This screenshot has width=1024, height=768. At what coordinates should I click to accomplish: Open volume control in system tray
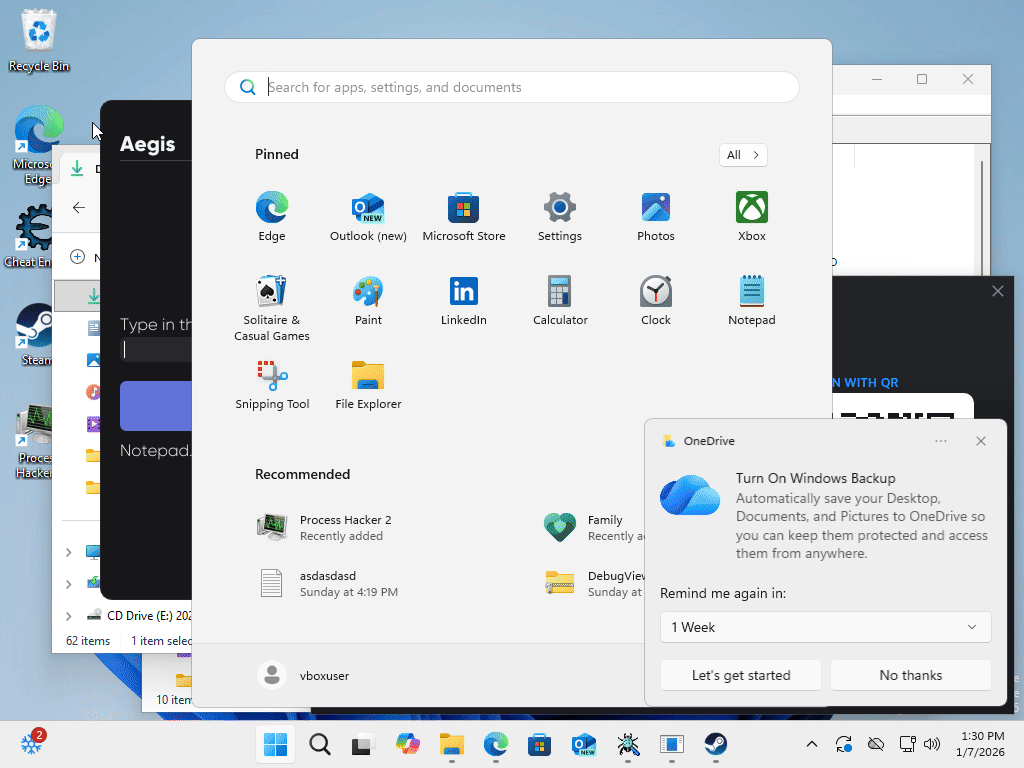[933, 744]
